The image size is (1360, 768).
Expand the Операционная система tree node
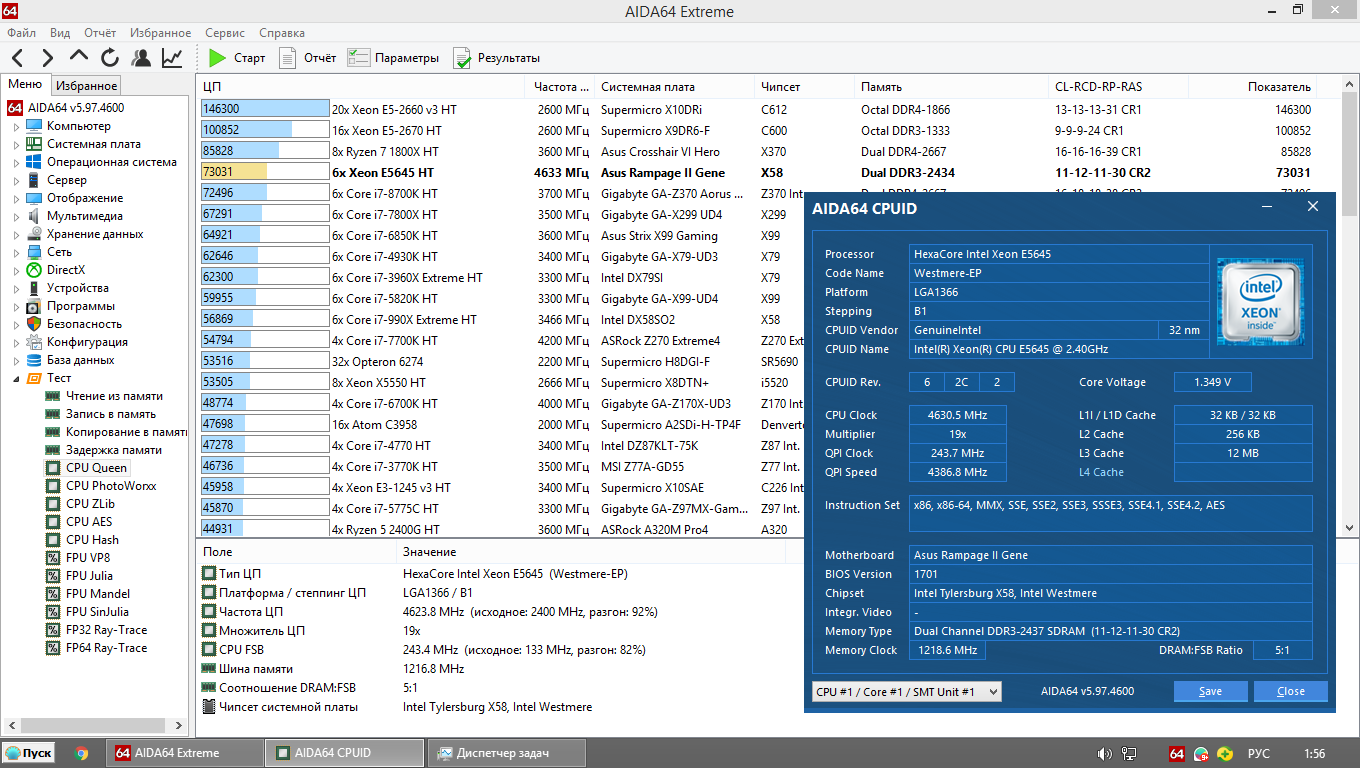point(16,163)
